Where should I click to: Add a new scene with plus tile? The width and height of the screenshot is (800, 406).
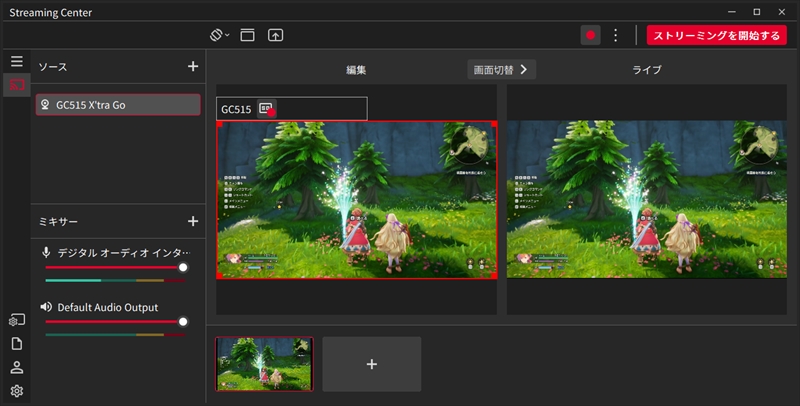pyautogui.click(x=372, y=364)
